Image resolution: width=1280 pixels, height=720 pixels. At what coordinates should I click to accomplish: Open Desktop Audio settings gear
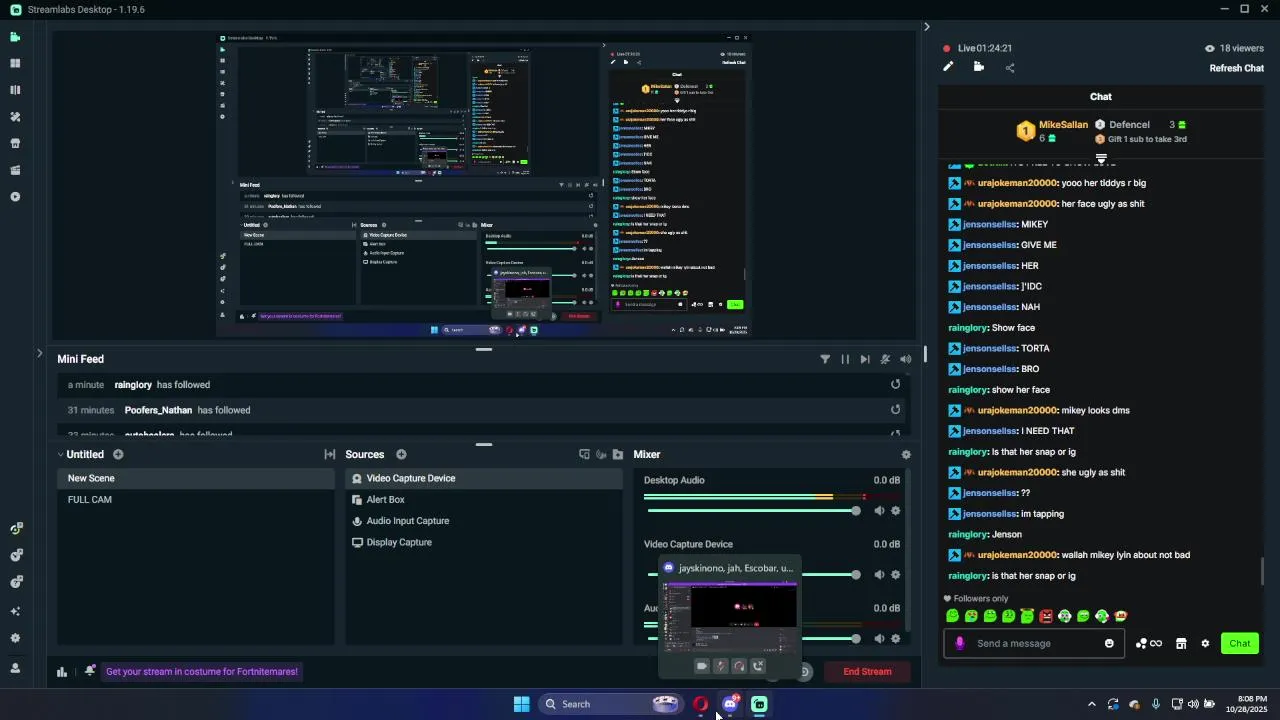[x=895, y=511]
